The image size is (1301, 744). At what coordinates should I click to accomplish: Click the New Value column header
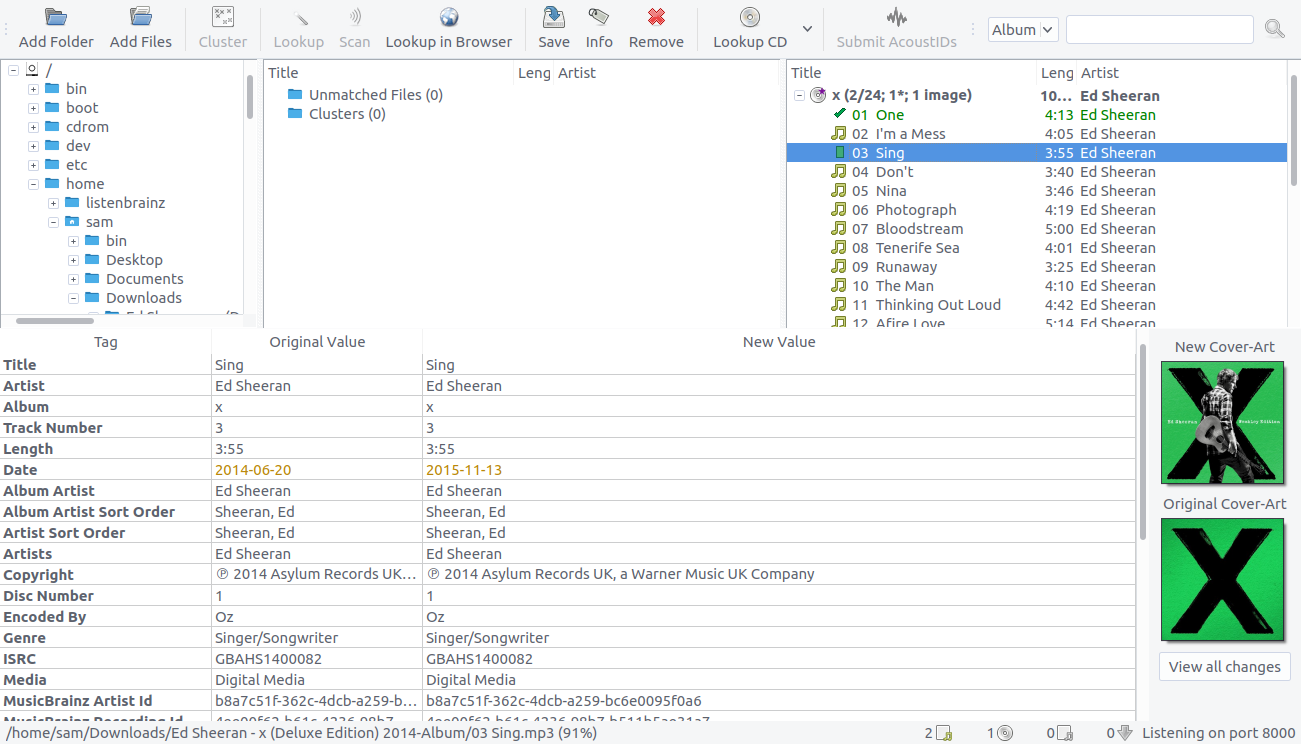778,342
